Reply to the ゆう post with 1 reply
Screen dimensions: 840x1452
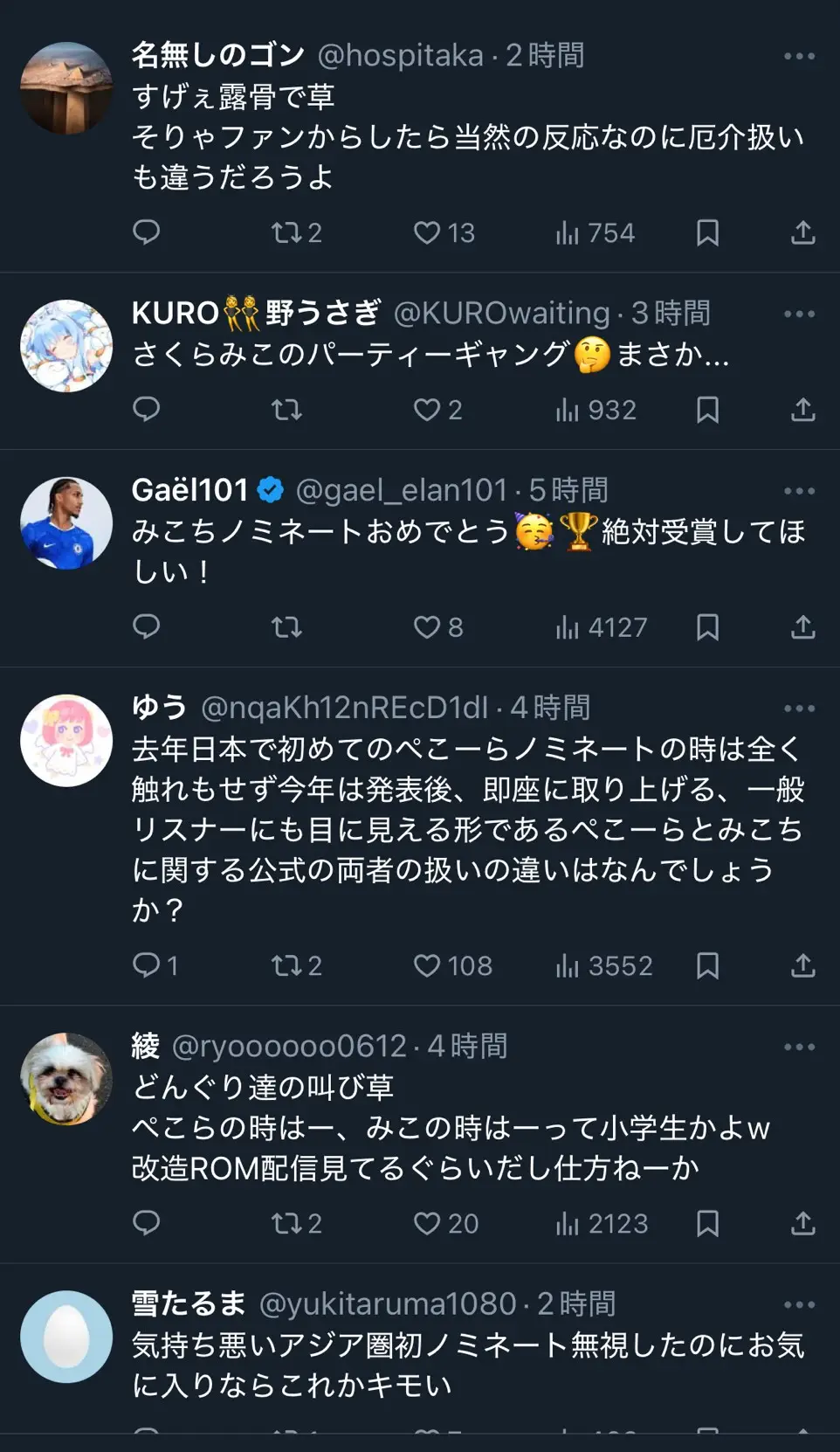click(155, 965)
